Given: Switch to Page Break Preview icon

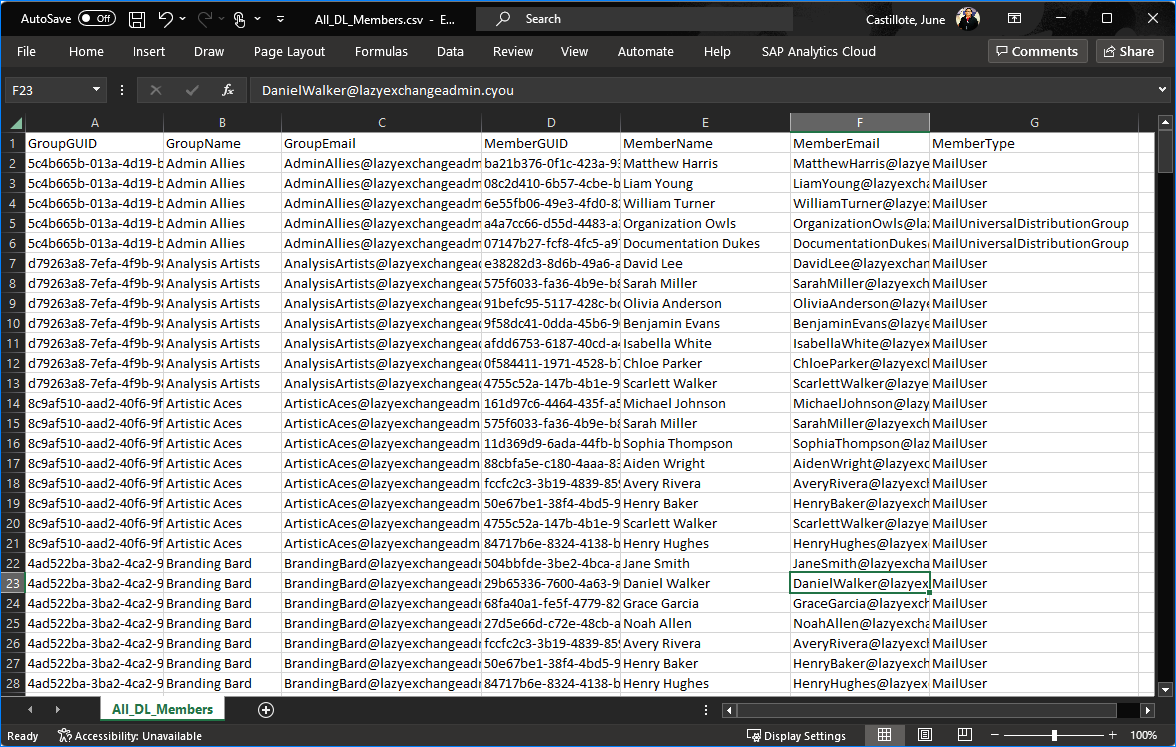Looking at the screenshot, I should click(964, 735).
